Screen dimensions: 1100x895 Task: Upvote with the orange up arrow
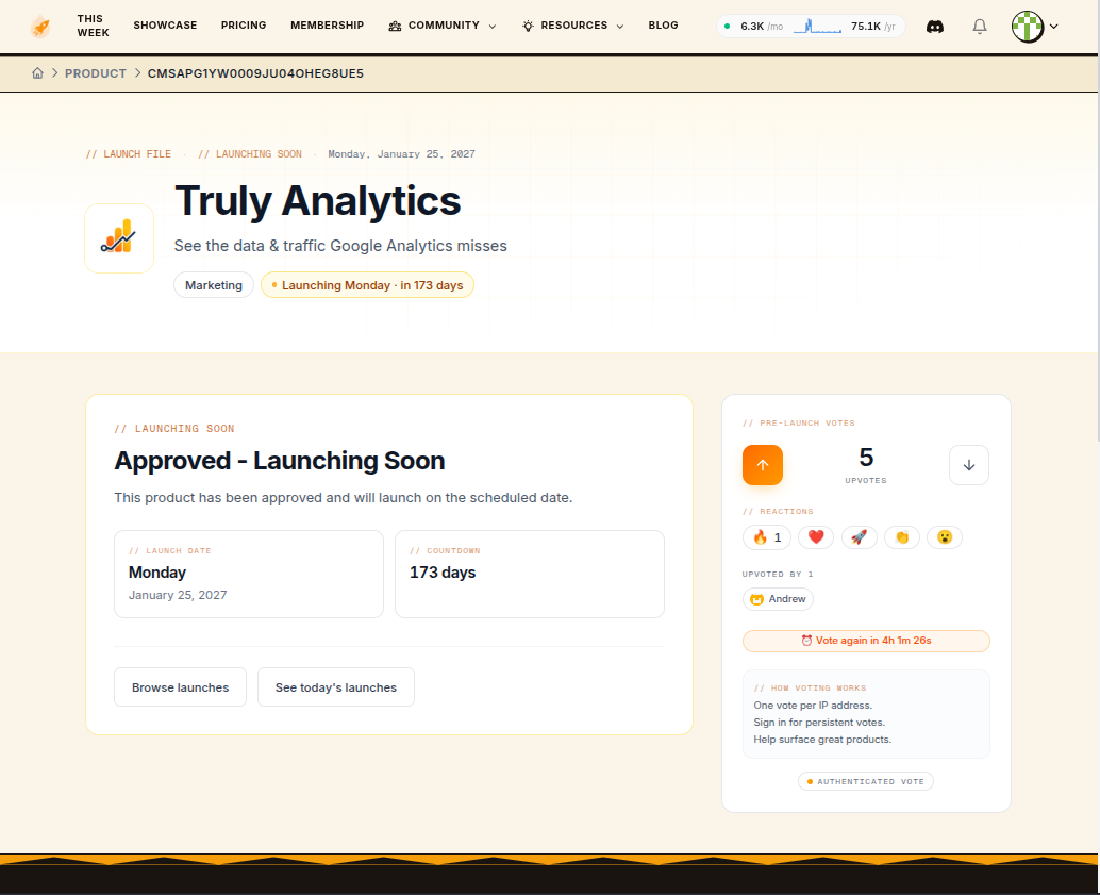(x=763, y=465)
